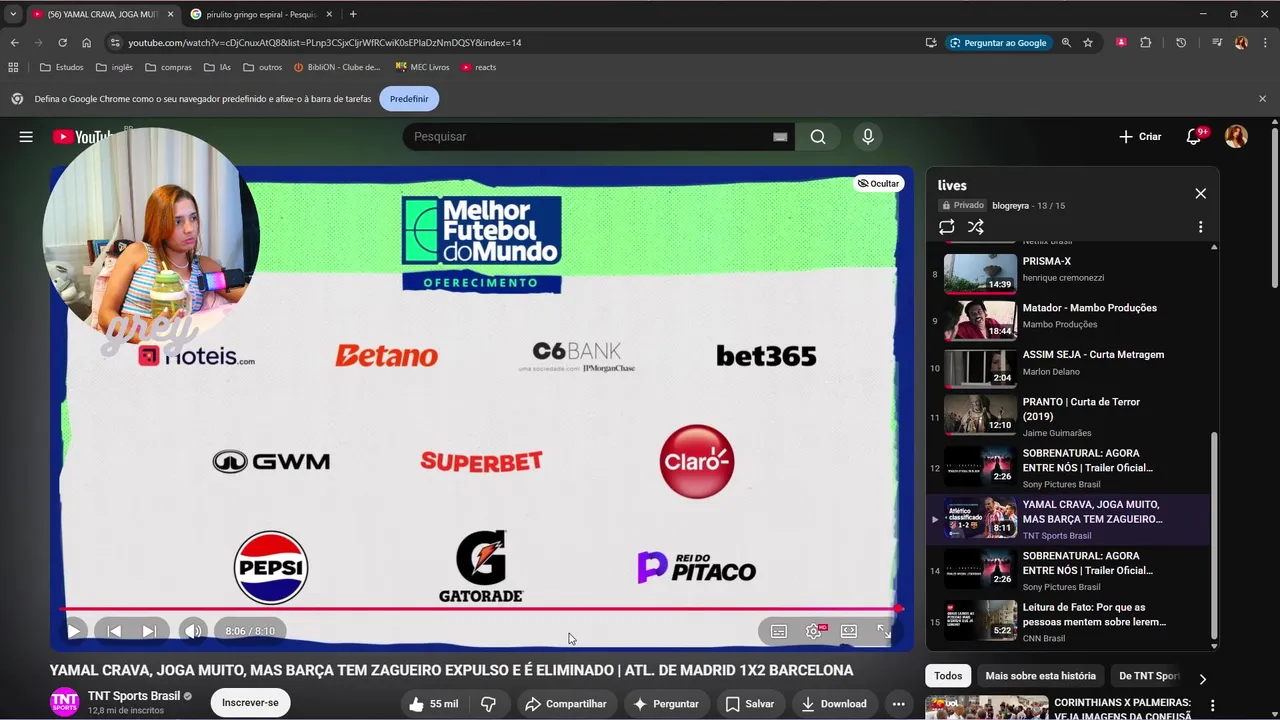Toggle playlist shuffle button
Image resolution: width=1280 pixels, height=720 pixels.
pyautogui.click(x=976, y=227)
